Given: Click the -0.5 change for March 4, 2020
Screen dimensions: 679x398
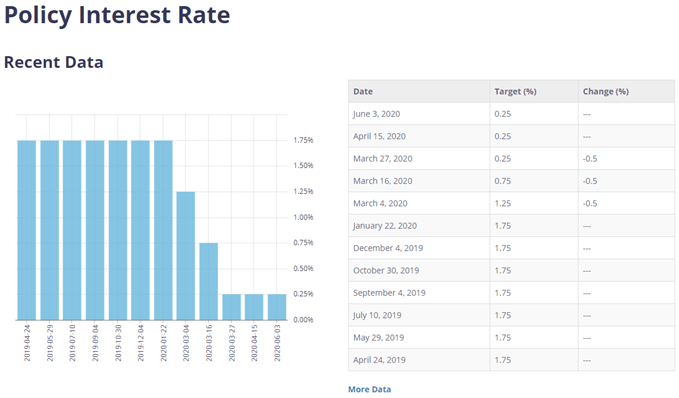Looking at the screenshot, I should [590, 204].
